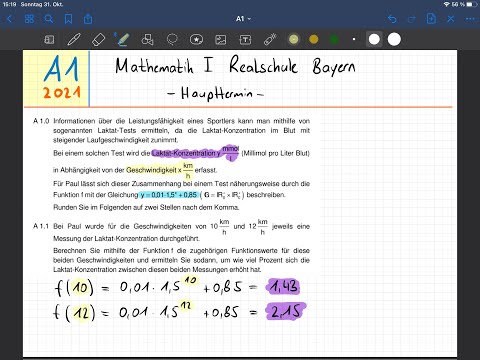Choose the green color swatch
Image resolution: width=480 pixels, height=360 pixels.
click(x=334, y=40)
